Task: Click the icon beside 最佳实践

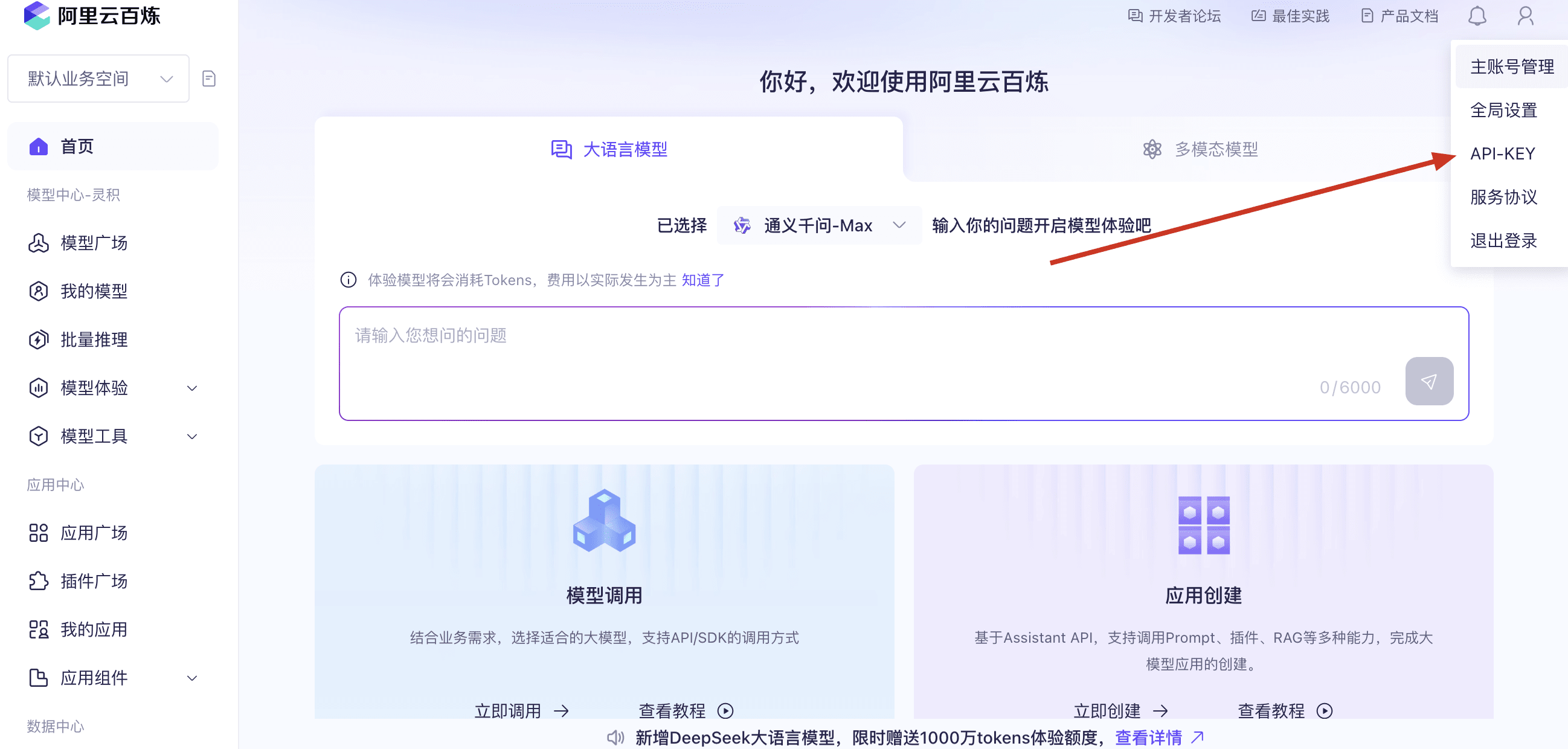Action: [1258, 16]
